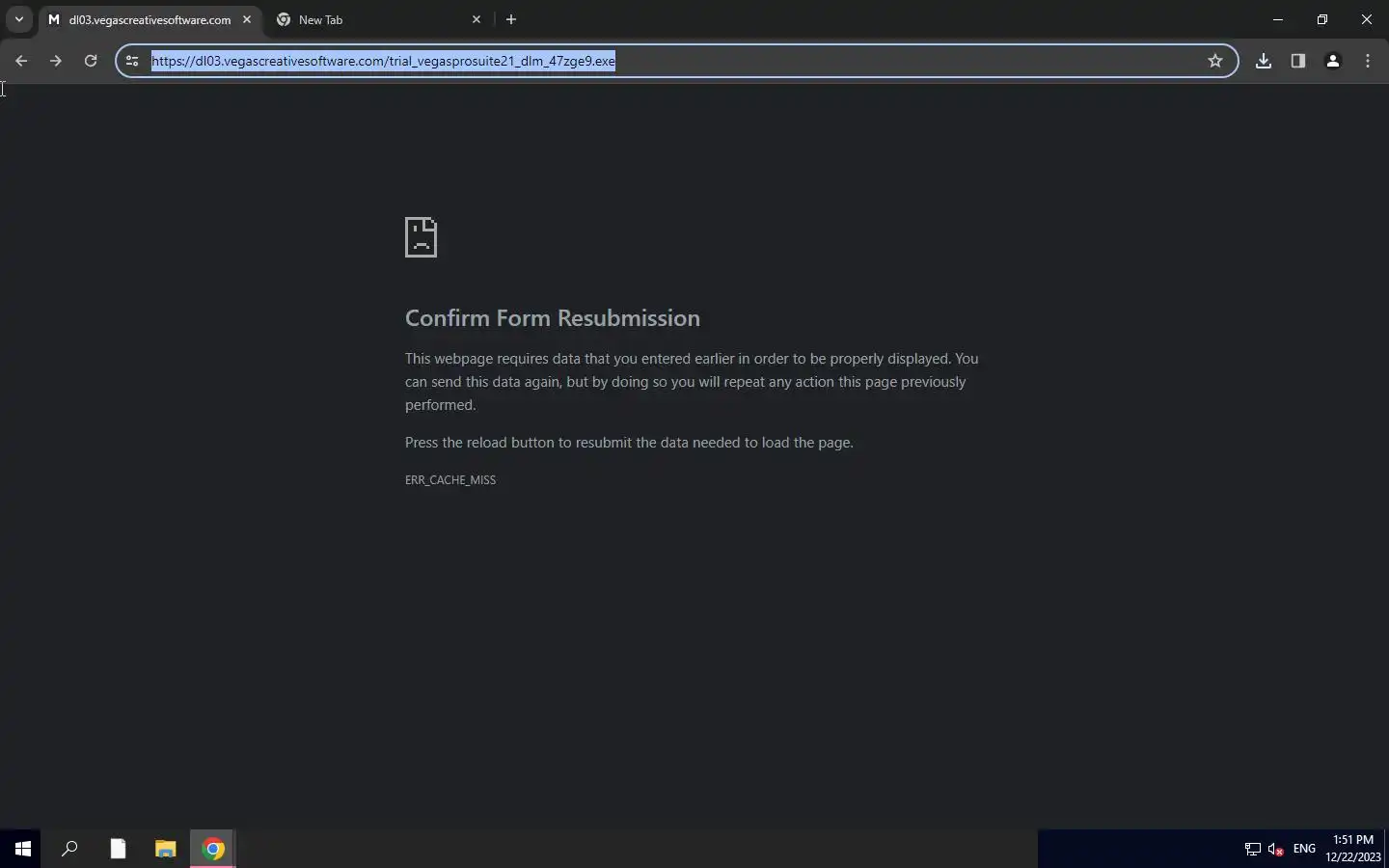Click 'This webpage requires data' paragraph
This screenshot has width=1389, height=868.
click(x=692, y=382)
